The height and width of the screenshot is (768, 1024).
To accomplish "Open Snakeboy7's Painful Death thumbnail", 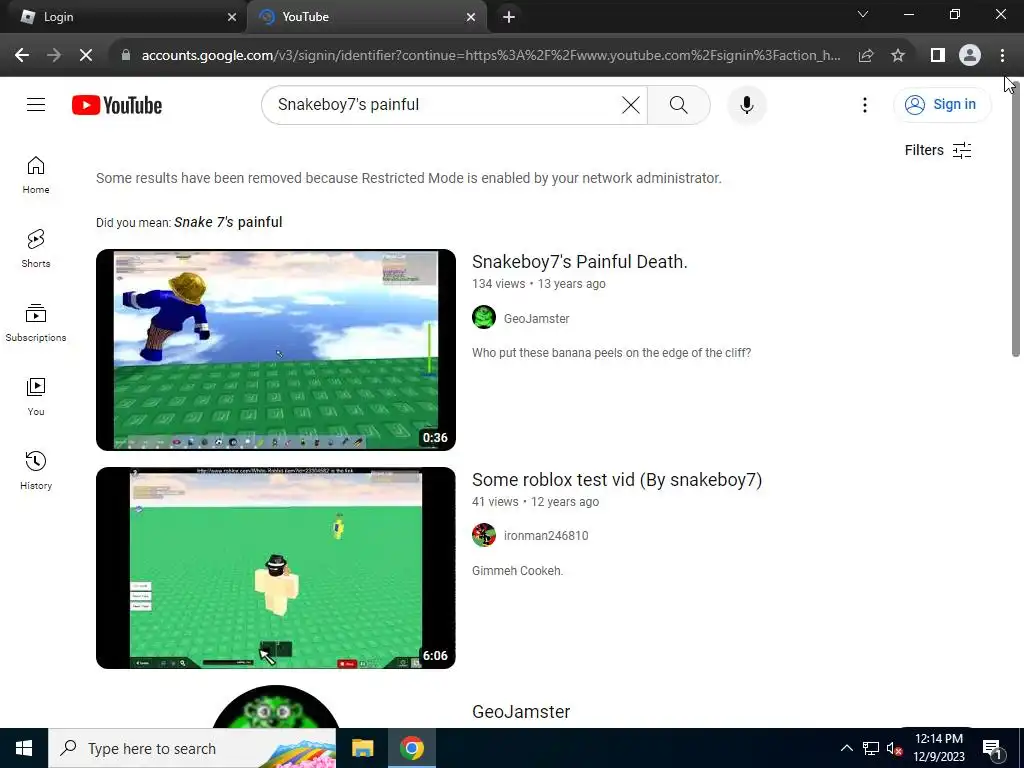I will pos(276,349).
